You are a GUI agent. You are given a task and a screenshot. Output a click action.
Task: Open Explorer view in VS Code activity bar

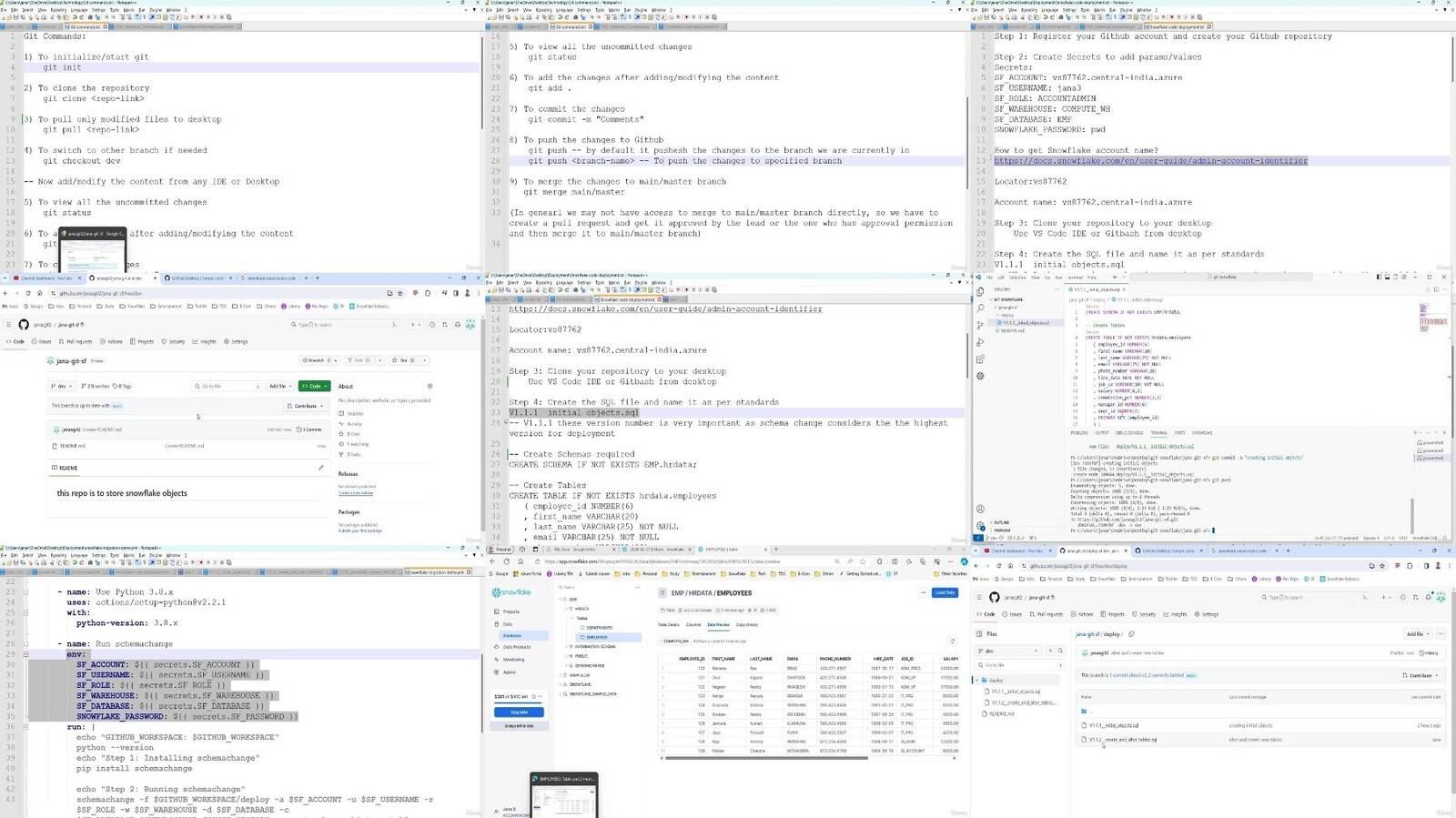980,291
